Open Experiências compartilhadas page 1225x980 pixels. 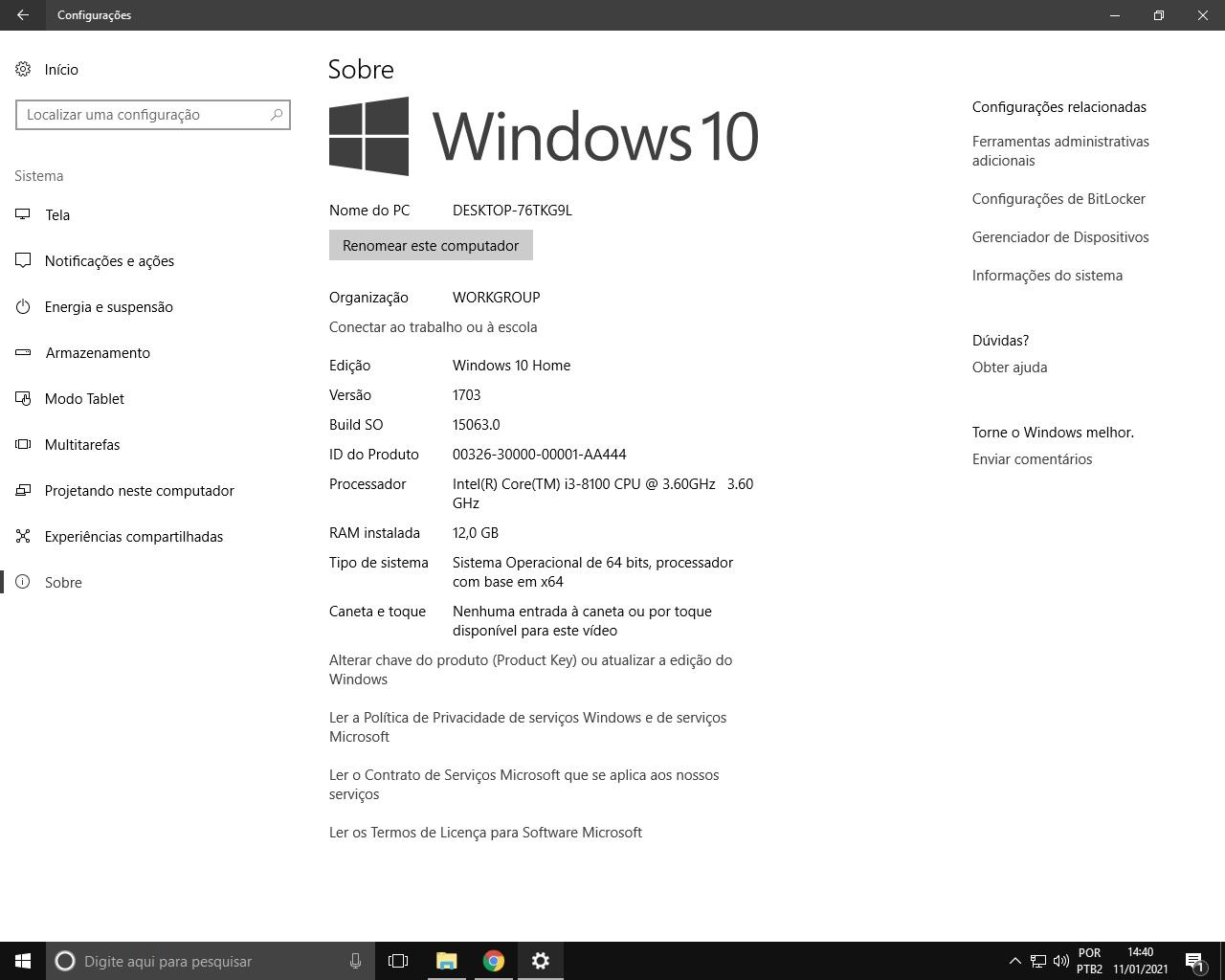[153, 536]
